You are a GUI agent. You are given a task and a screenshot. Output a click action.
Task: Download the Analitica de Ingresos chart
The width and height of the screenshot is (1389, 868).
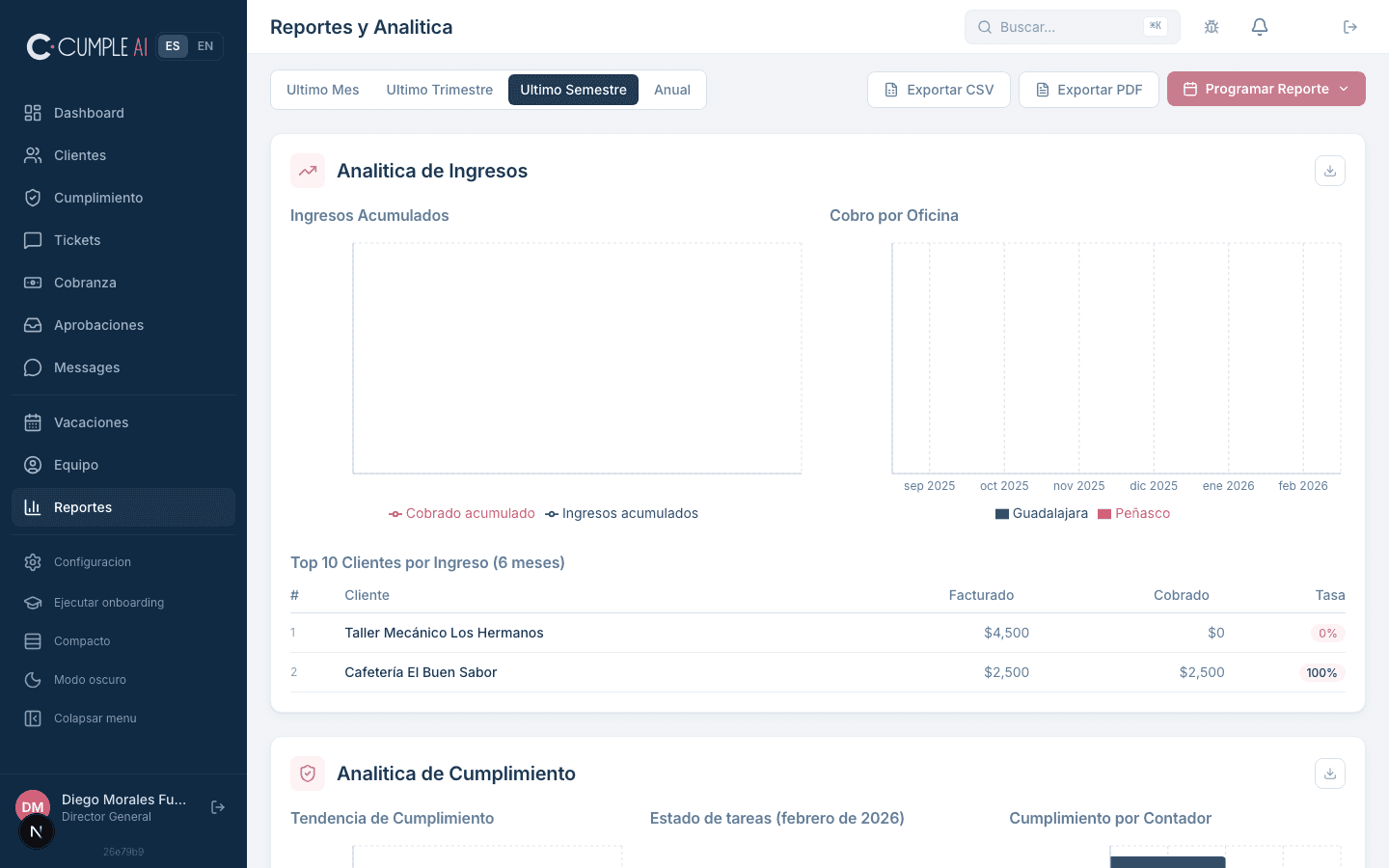click(1330, 171)
